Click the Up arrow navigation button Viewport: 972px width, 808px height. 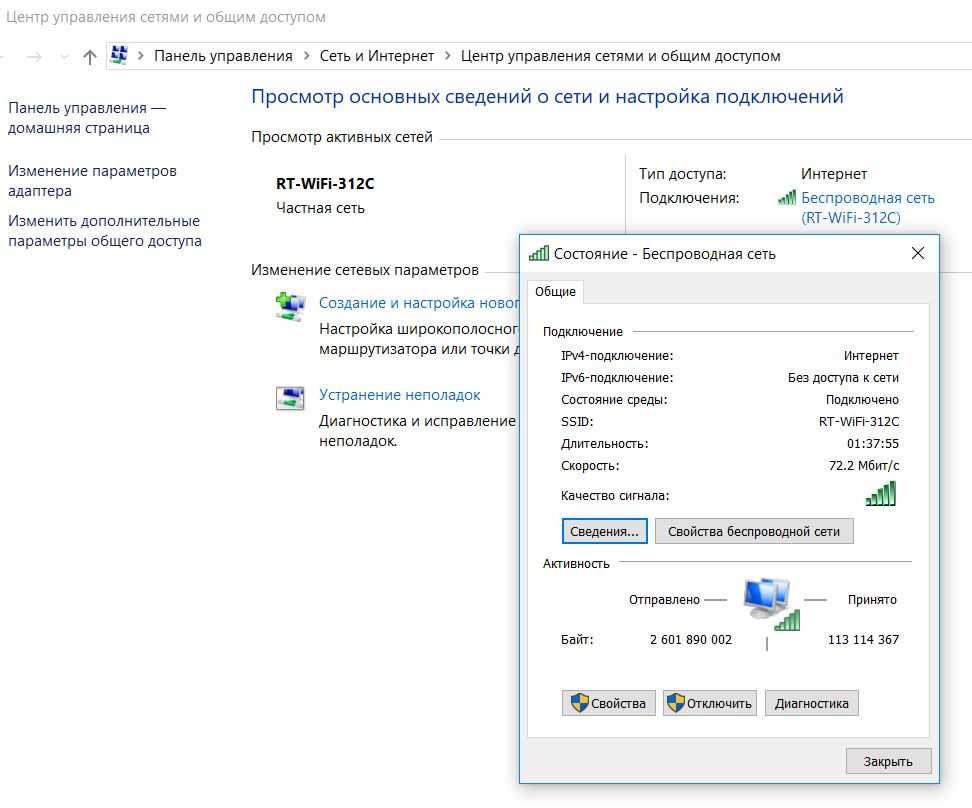[x=89, y=57]
